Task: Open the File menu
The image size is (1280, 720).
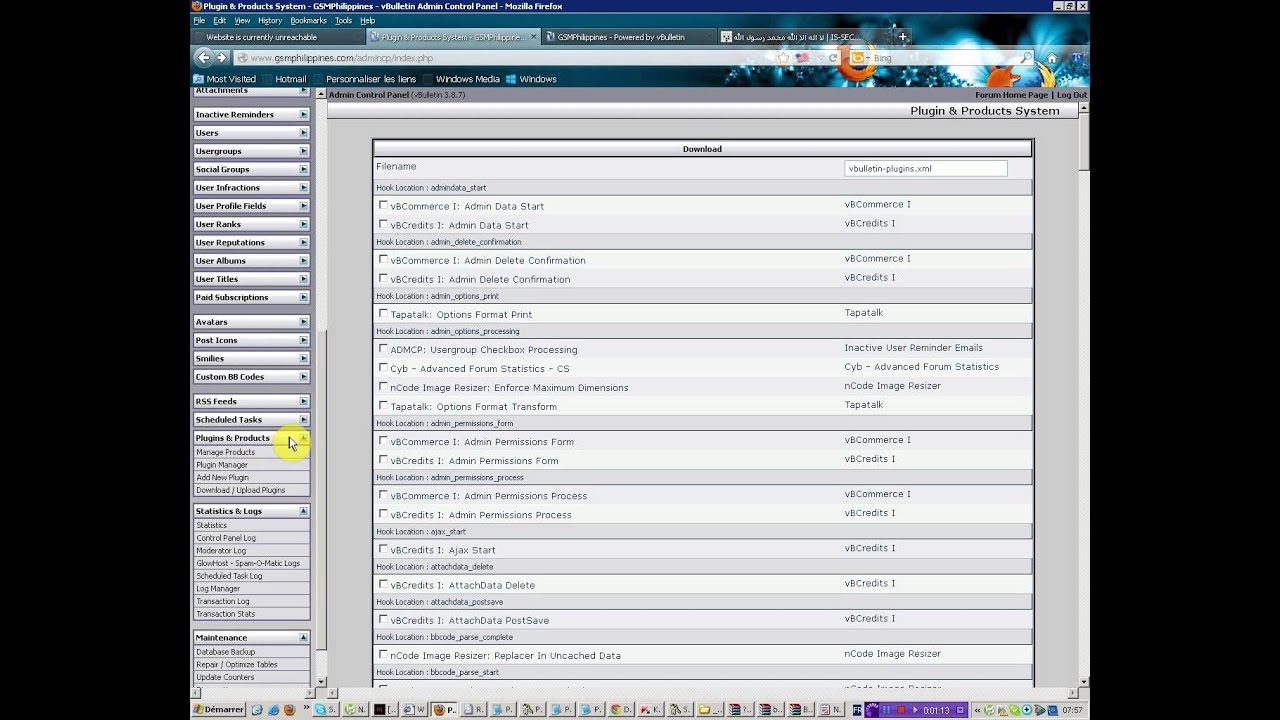Action: point(199,20)
